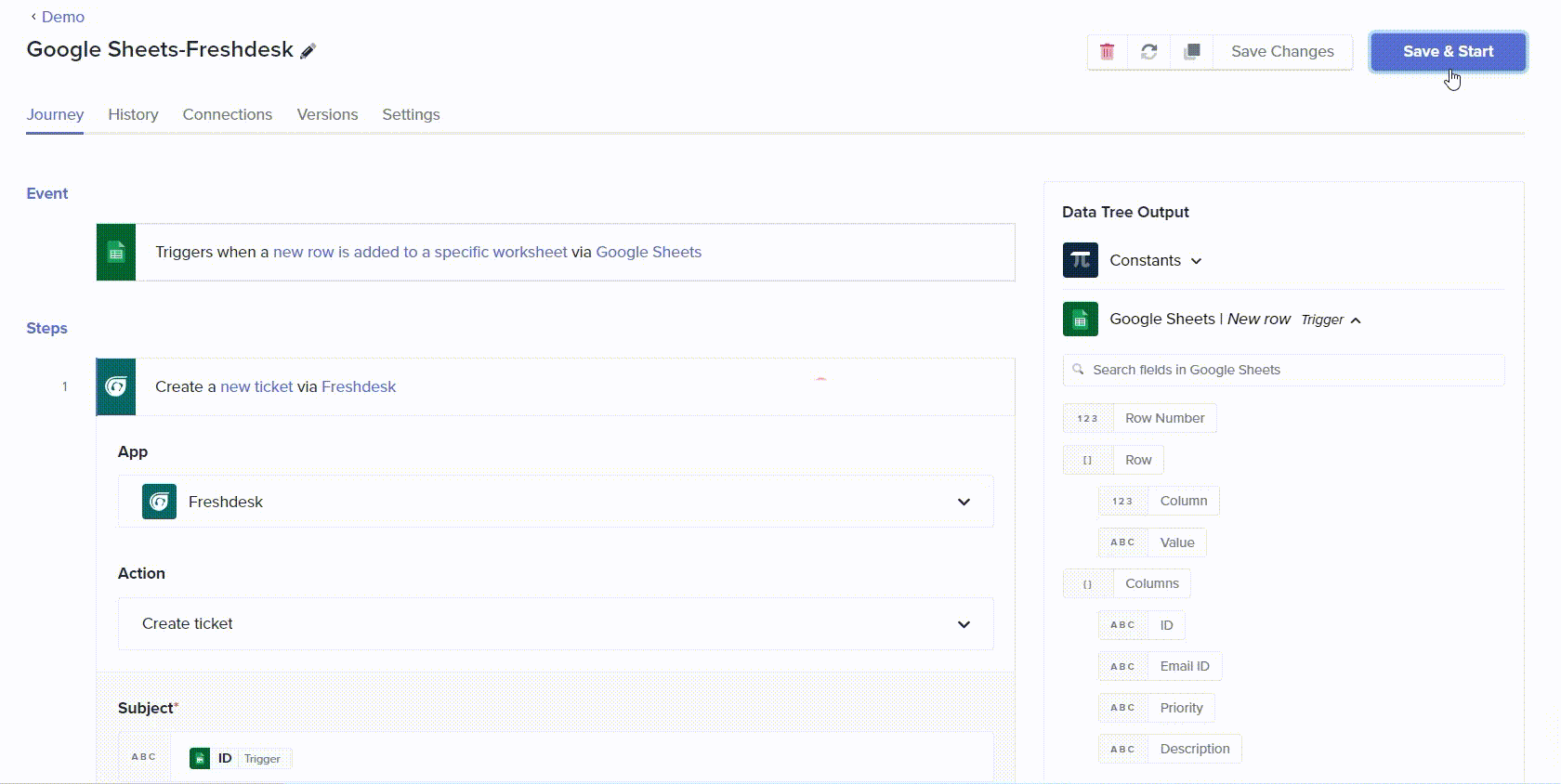Viewport: 1561px width, 784px height.
Task: Click the ABC badge beside Value
Action: (1122, 542)
